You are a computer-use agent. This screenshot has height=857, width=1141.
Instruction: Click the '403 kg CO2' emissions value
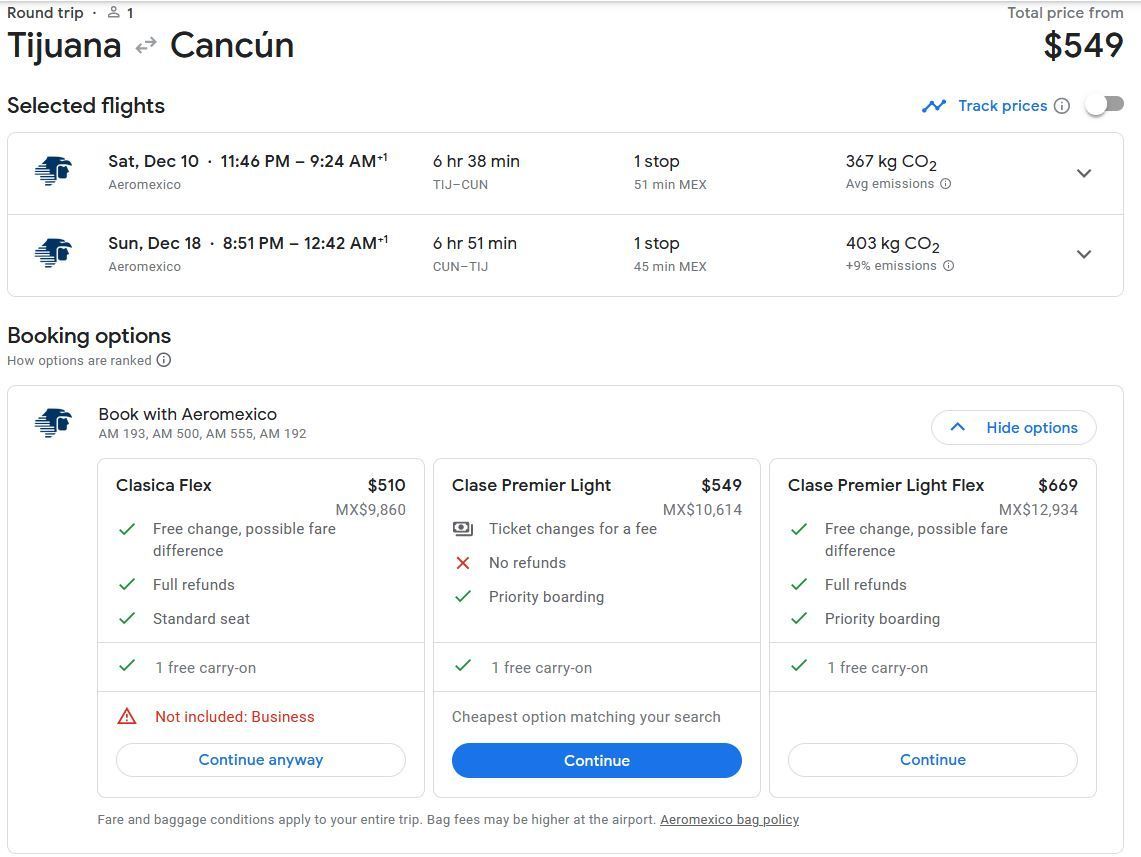pyautogui.click(x=892, y=244)
